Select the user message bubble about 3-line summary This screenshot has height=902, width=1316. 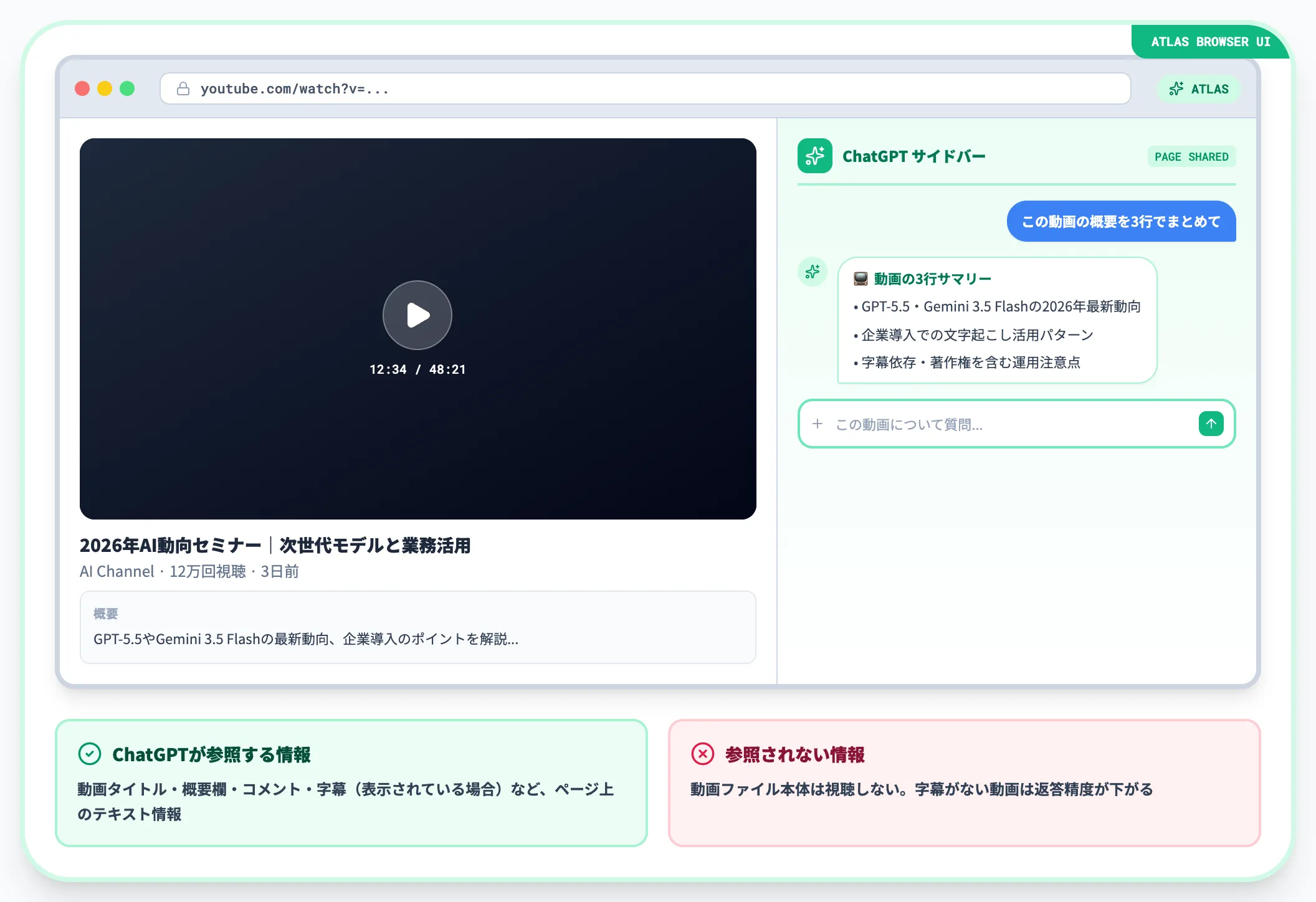pos(1121,221)
